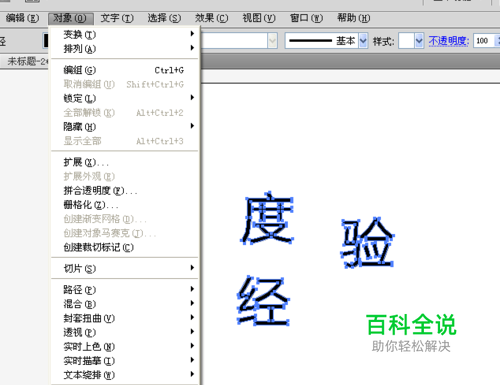Screen dimensions: 500x385
Task: Click the 不透明度 link
Action: pos(449,41)
